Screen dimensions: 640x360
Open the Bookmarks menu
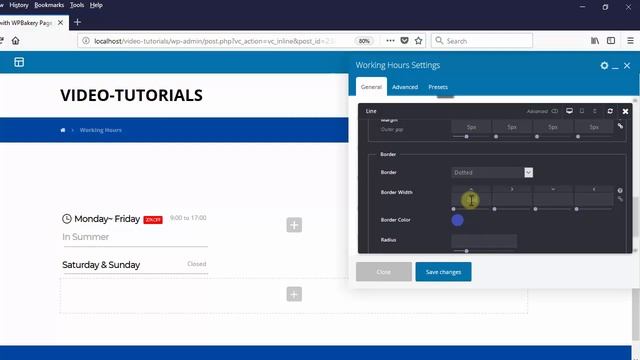pos(49,5)
